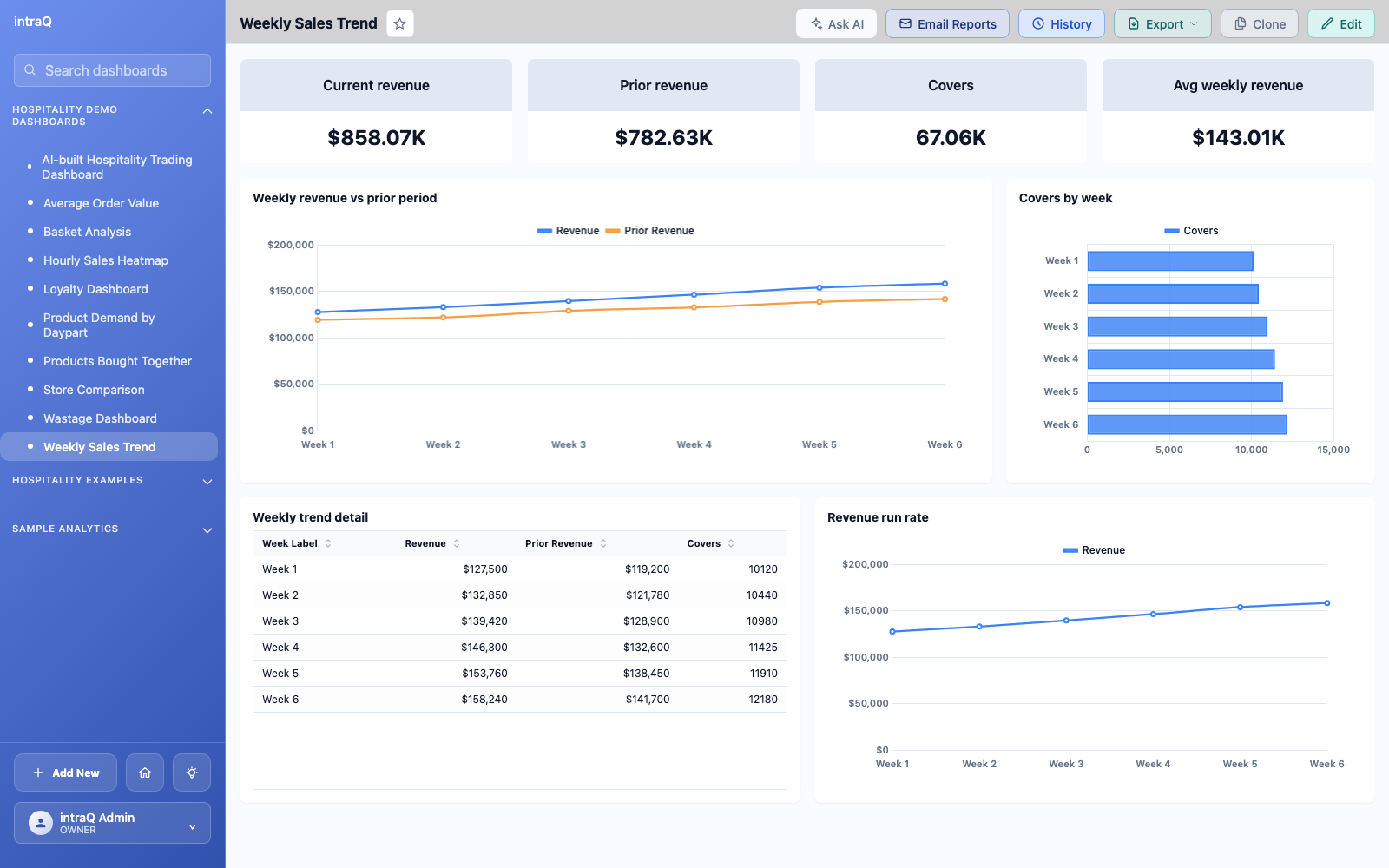Image resolution: width=1389 pixels, height=868 pixels.
Task: Open Hourly Sales Heatmap dashboard
Action: coord(106,260)
